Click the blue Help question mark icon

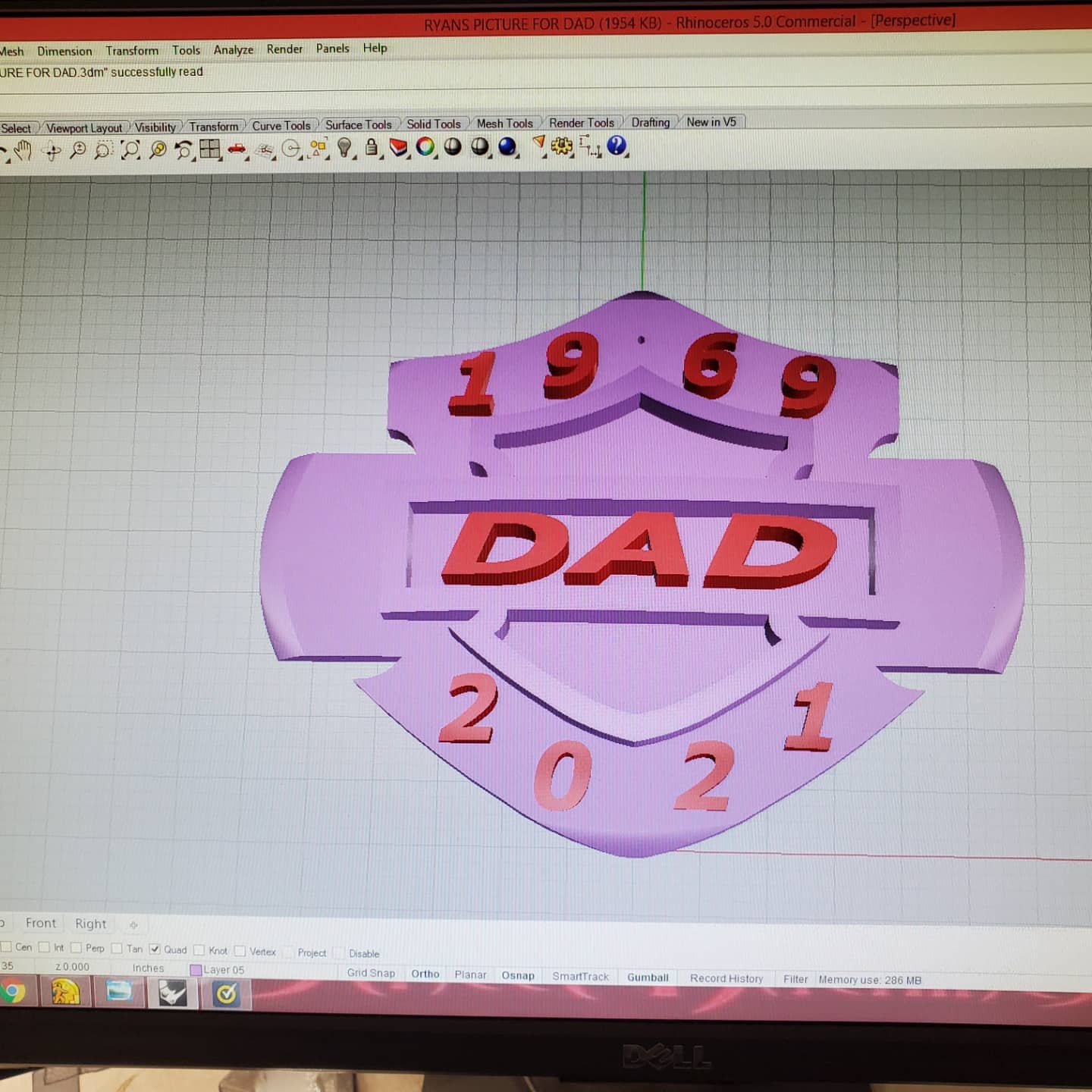coord(617,144)
